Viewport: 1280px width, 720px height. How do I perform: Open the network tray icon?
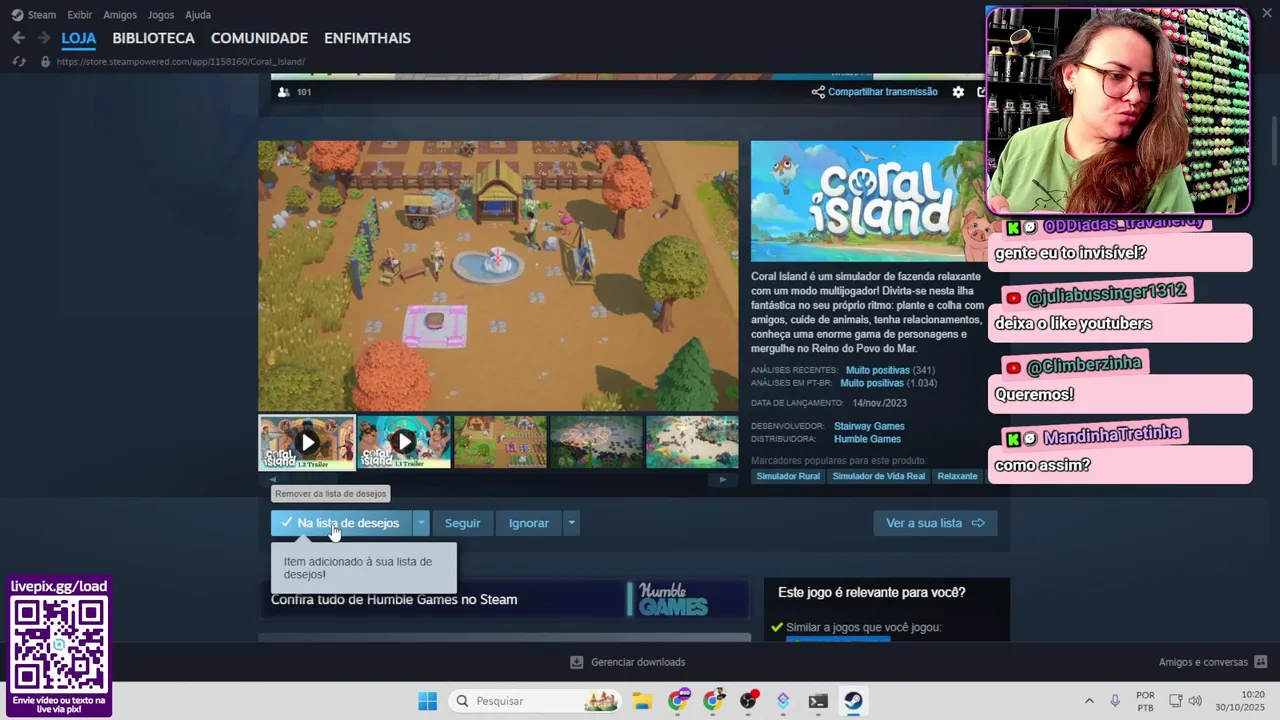click(x=1175, y=701)
